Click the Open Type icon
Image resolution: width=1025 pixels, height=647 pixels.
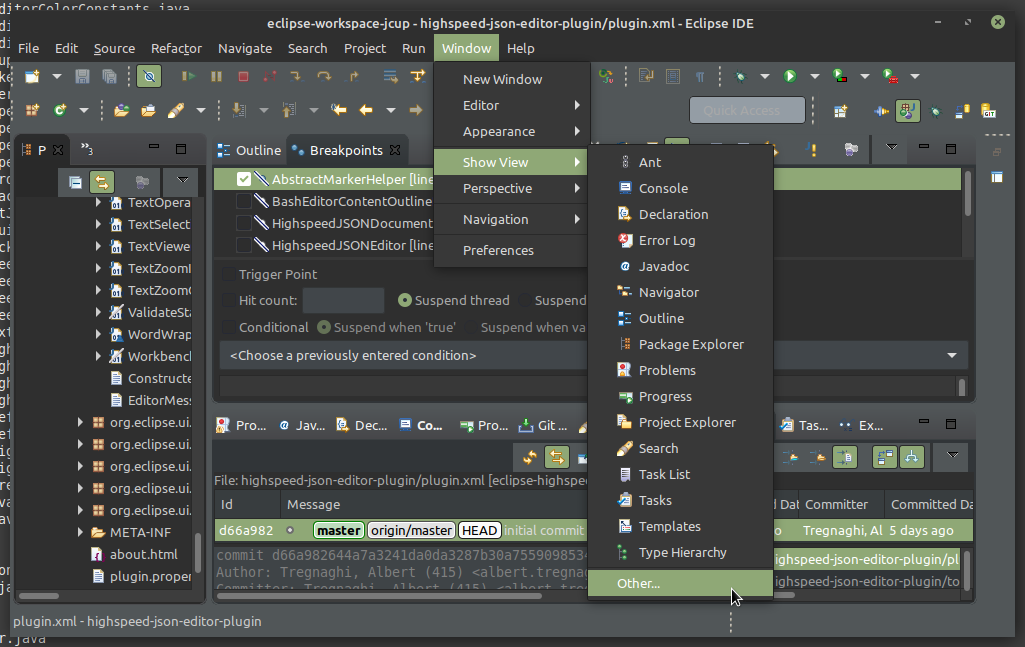(x=121, y=110)
